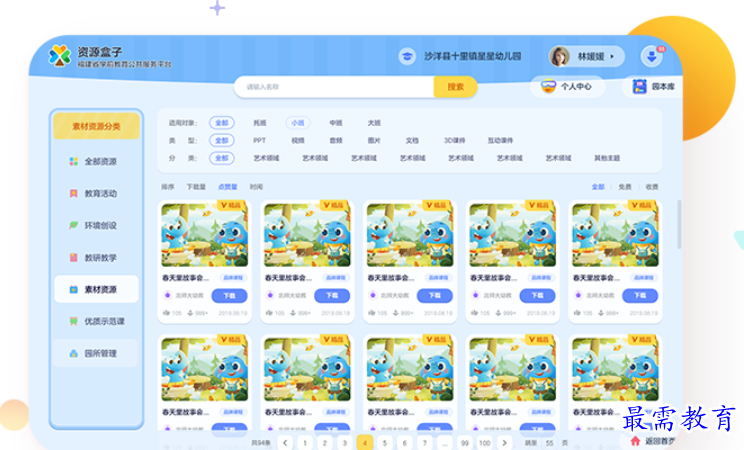Choose 全部 in the 适用对象 row

[x=222, y=123]
